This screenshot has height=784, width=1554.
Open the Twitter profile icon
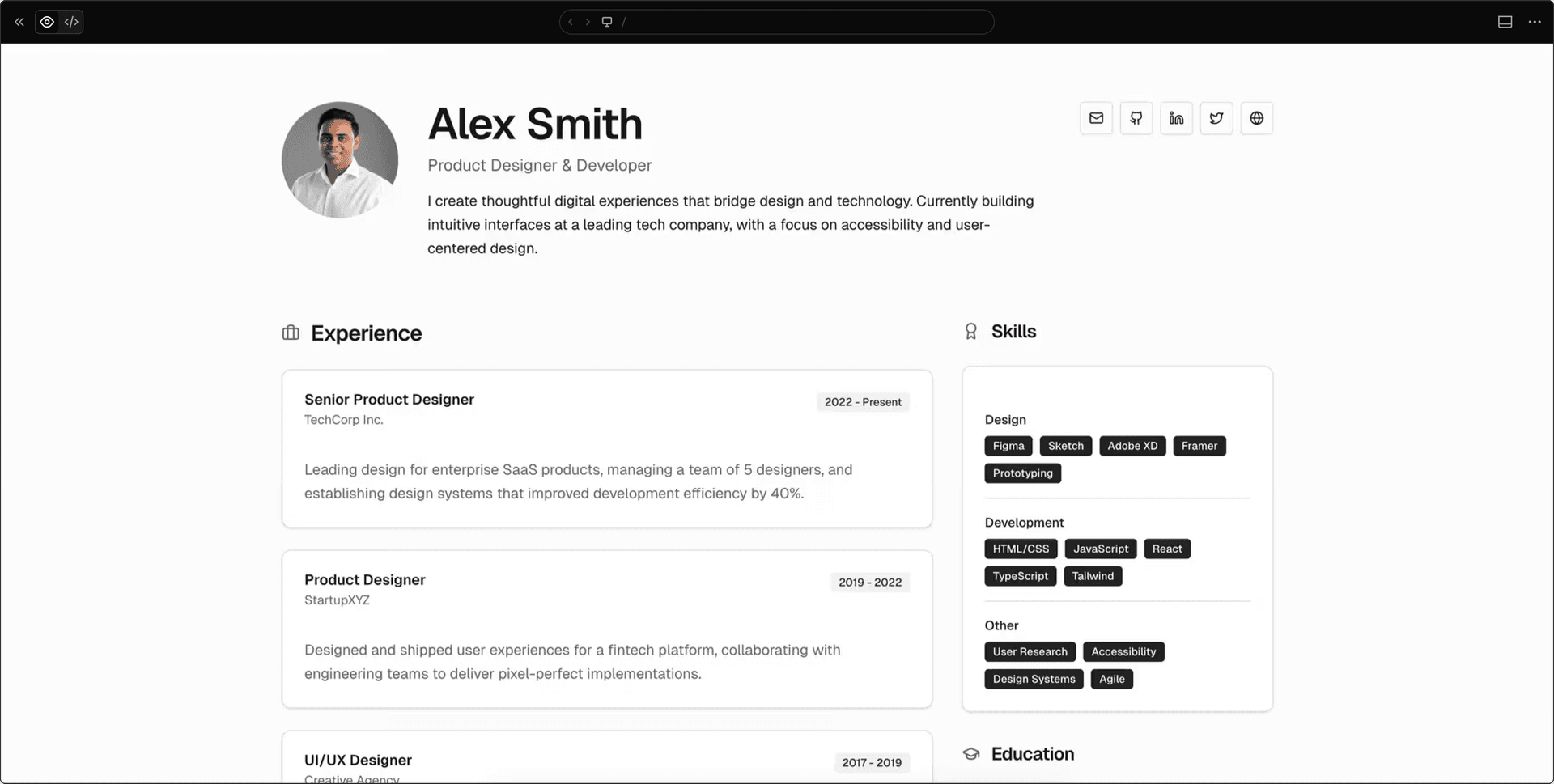click(x=1216, y=118)
